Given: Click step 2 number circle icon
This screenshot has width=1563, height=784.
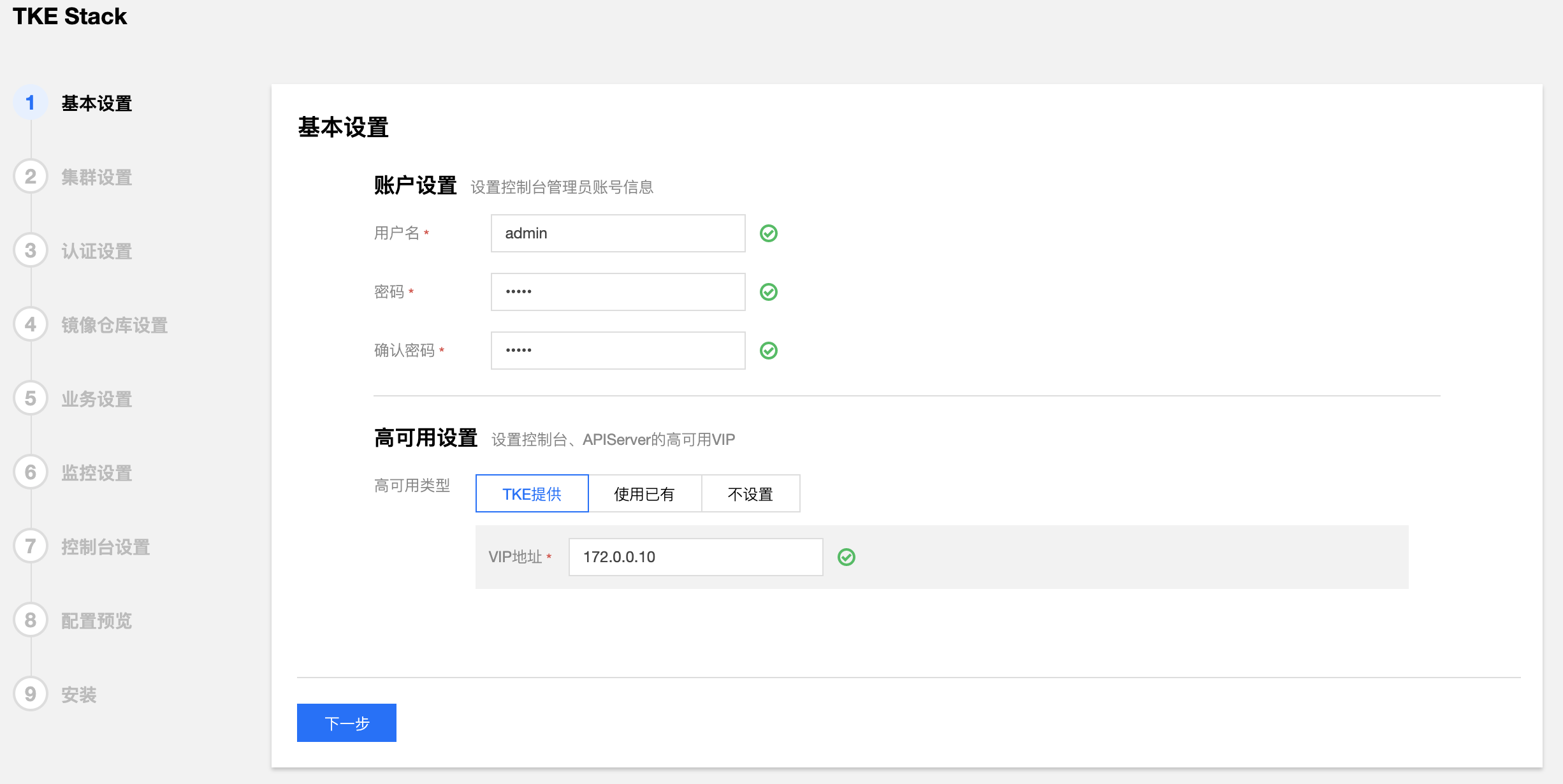Looking at the screenshot, I should pyautogui.click(x=30, y=177).
